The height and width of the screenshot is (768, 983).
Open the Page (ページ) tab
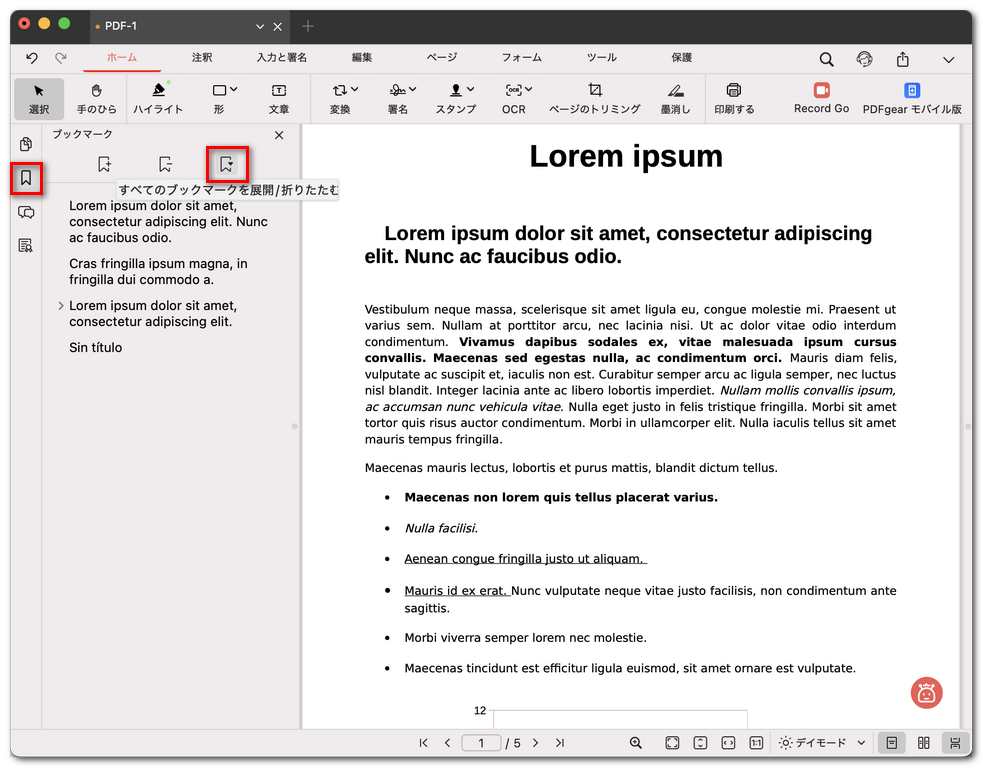click(441, 58)
